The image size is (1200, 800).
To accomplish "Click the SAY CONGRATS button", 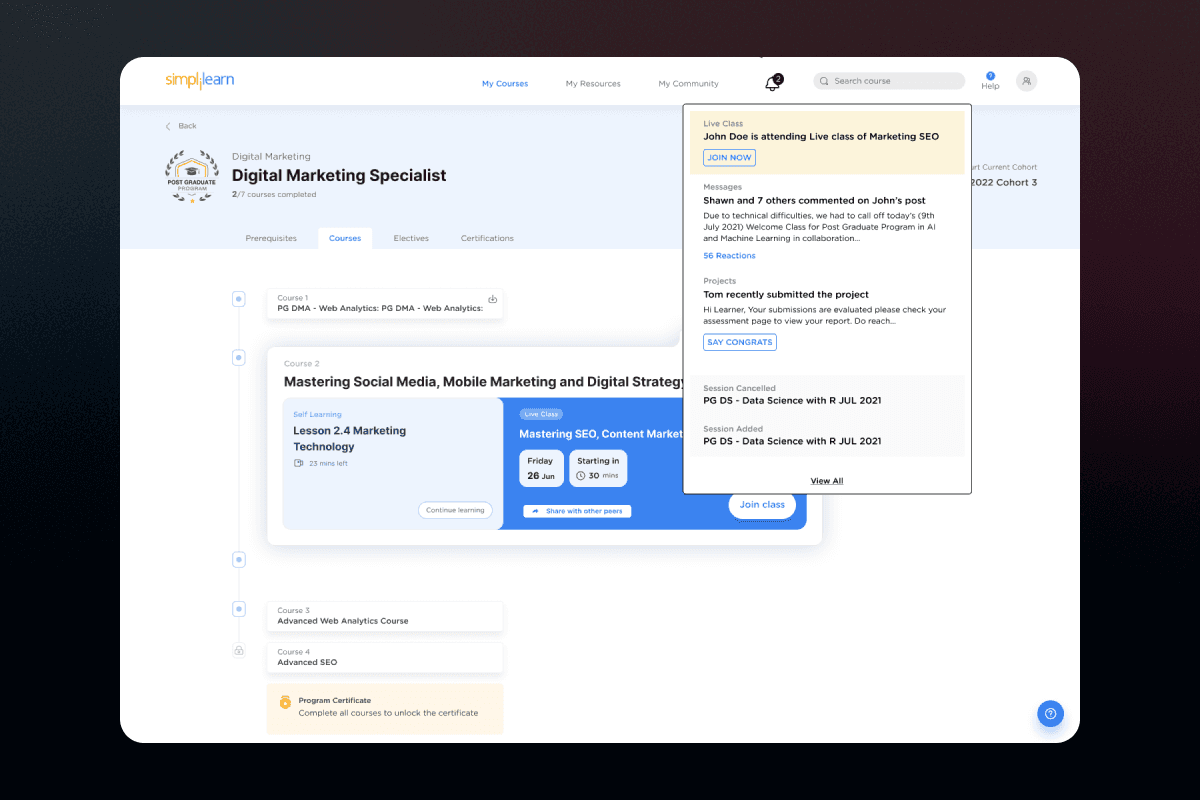I will click(740, 342).
